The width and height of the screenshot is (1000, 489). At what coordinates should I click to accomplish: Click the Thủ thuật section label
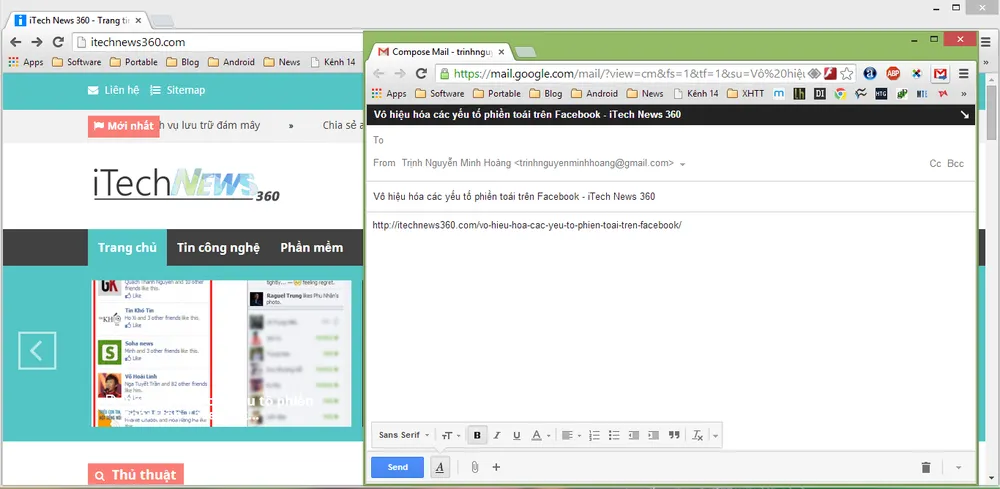click(136, 475)
